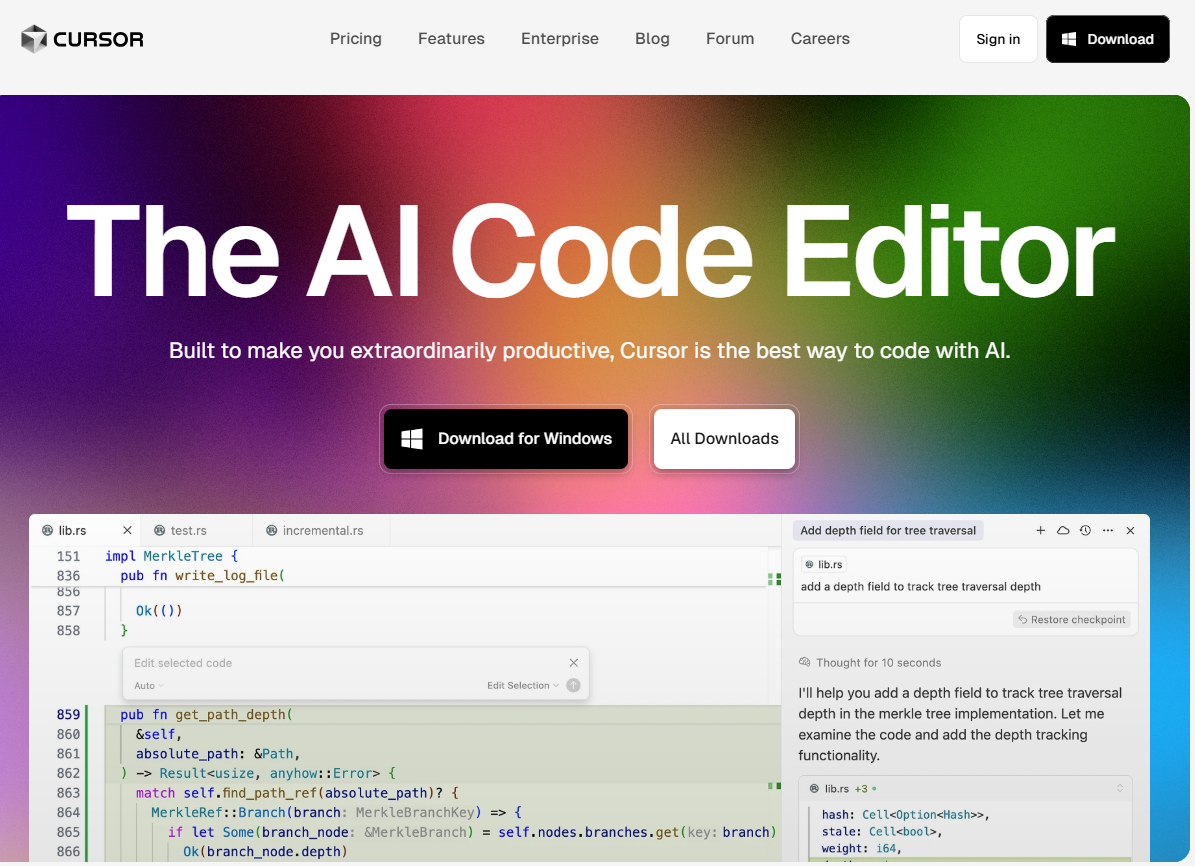Click the Sign in button

[998, 39]
